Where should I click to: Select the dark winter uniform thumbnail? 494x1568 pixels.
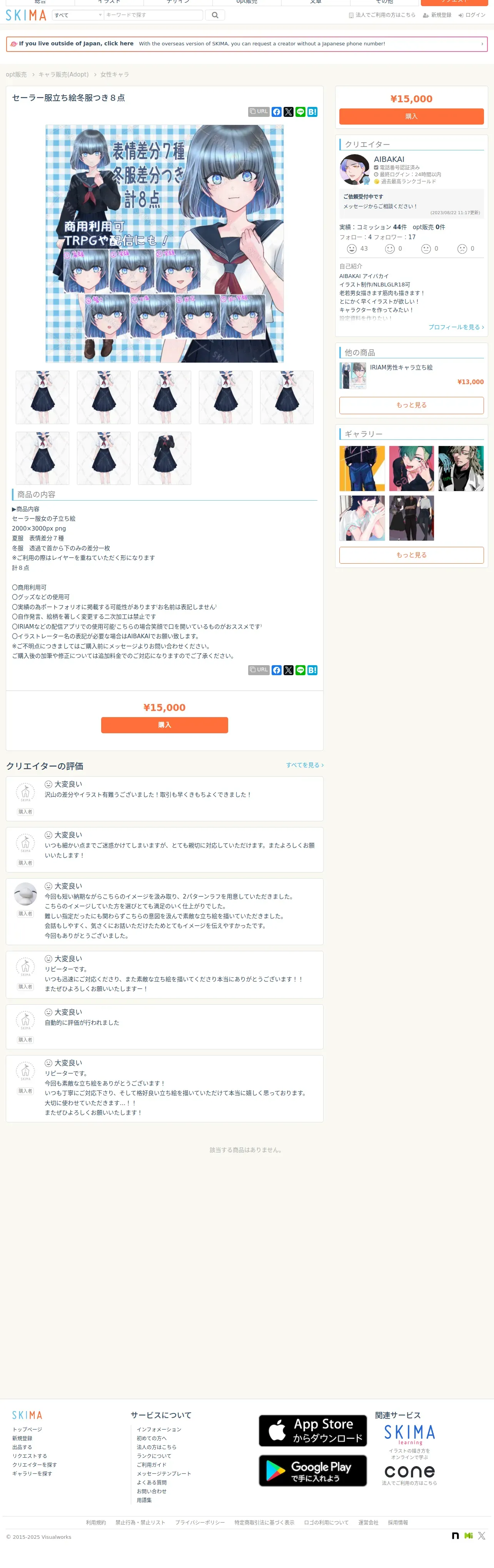[164, 458]
